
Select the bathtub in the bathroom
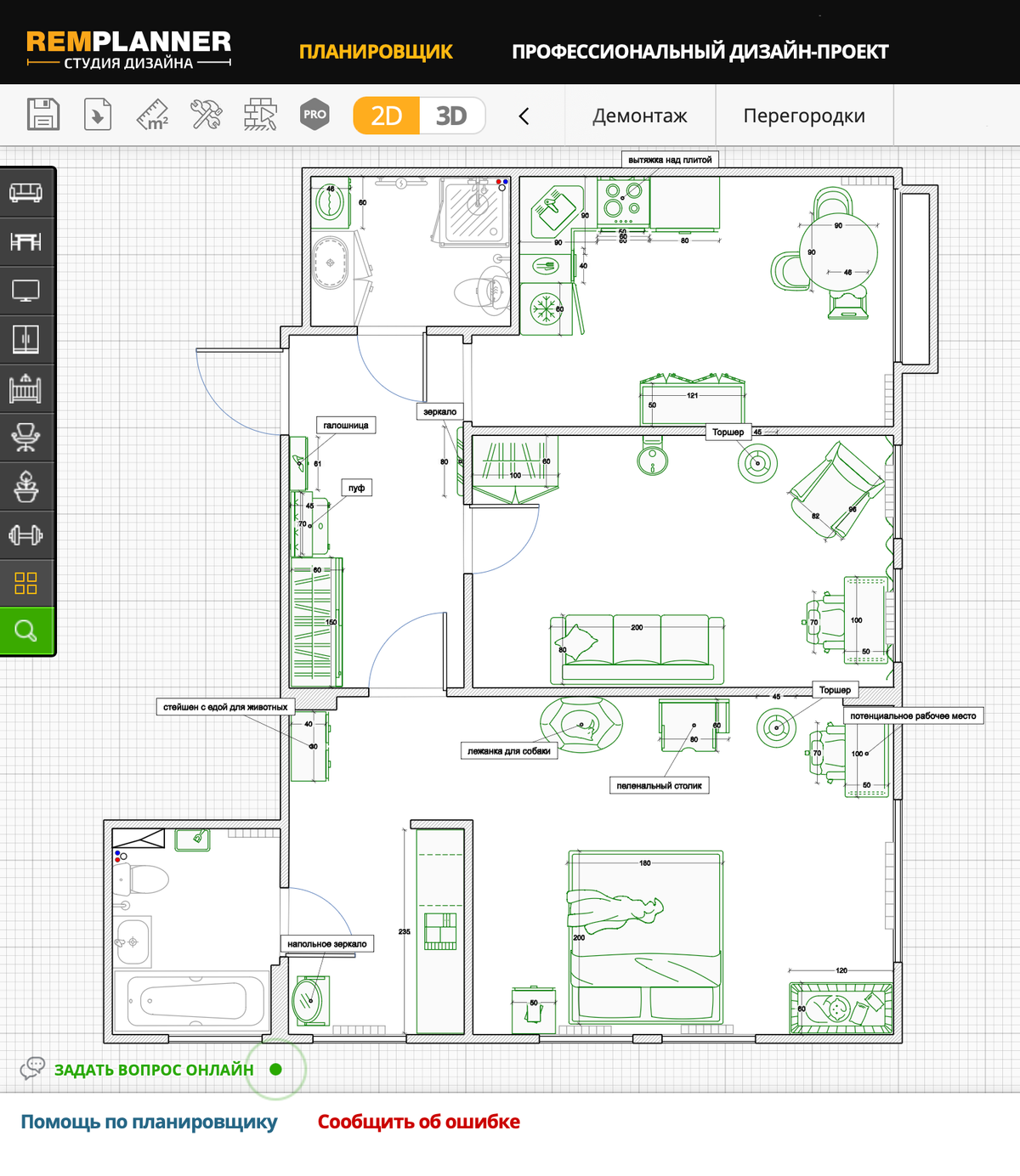[x=192, y=1001]
